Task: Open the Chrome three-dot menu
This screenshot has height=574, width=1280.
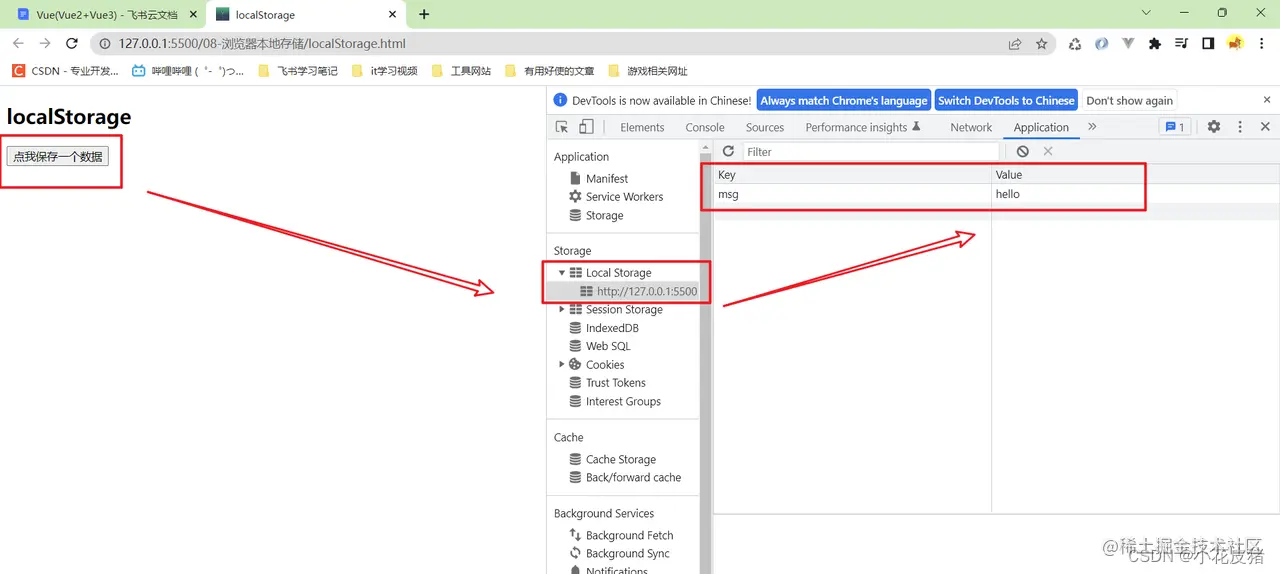Action: 1262,44
